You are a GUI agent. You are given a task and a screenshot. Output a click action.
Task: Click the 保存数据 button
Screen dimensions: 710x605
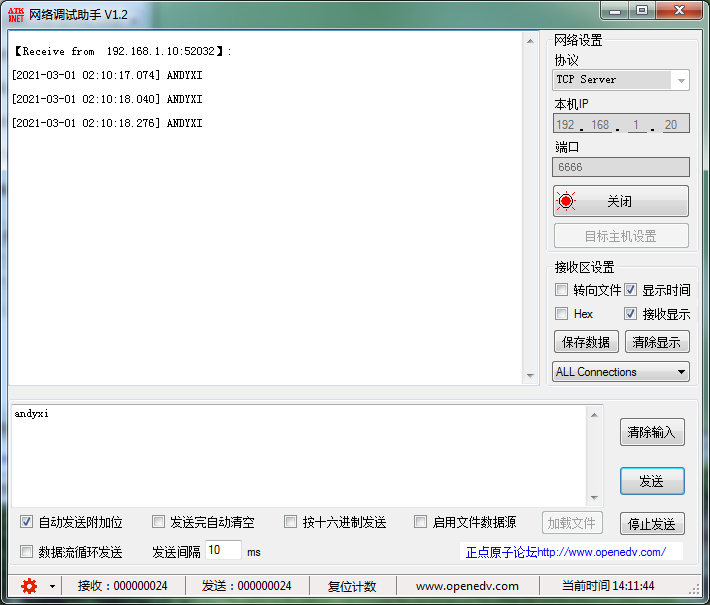[586, 341]
